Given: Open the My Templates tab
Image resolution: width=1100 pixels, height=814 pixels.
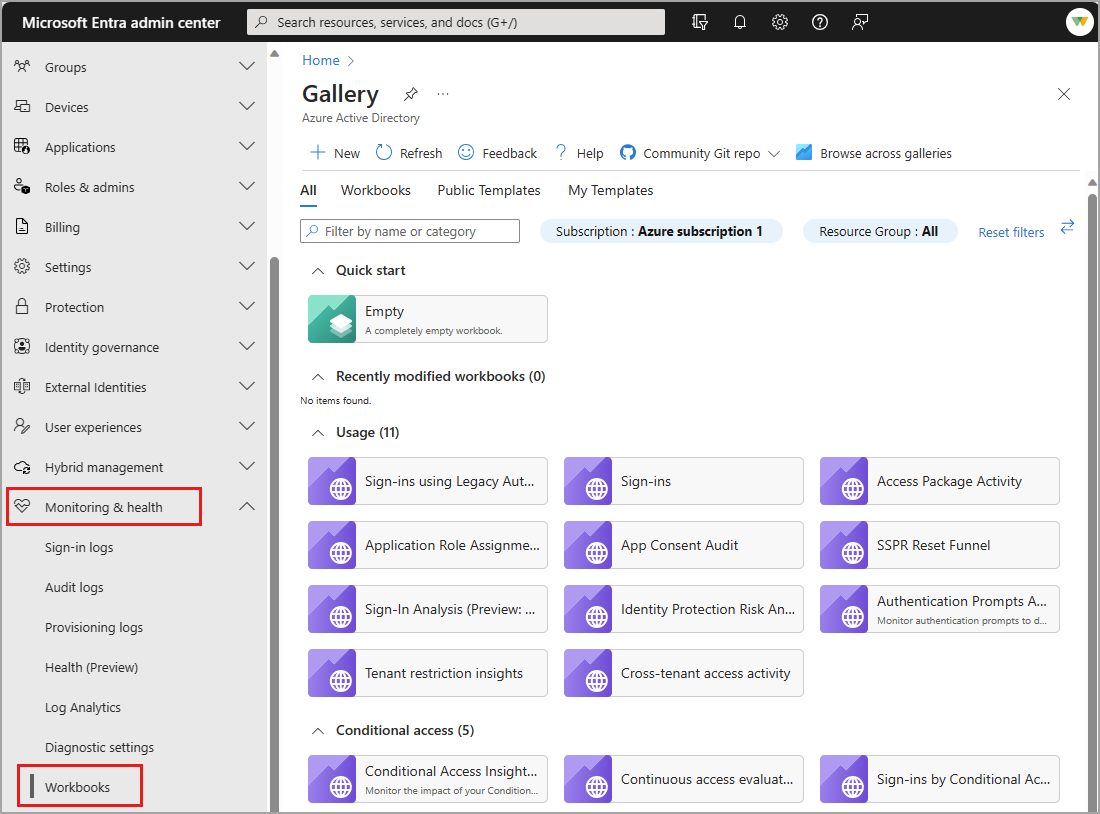Looking at the screenshot, I should pos(610,190).
